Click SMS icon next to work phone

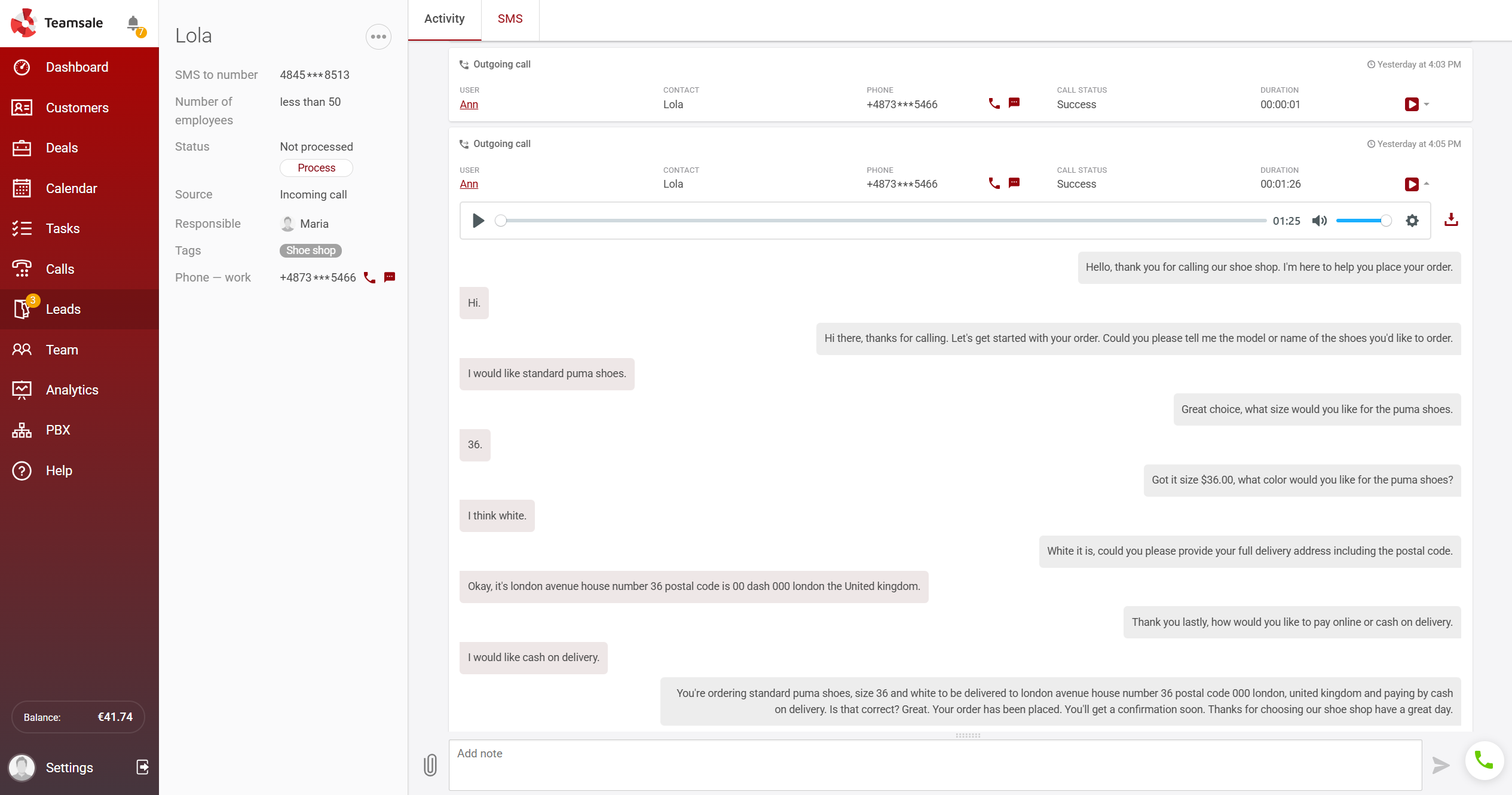(390, 277)
